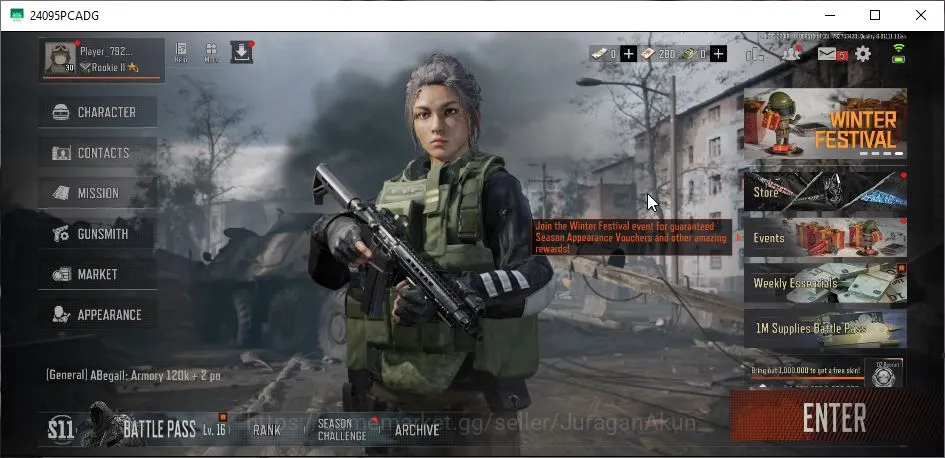This screenshot has width=945, height=458.
Task: Open the Archive tab
Action: [417, 430]
